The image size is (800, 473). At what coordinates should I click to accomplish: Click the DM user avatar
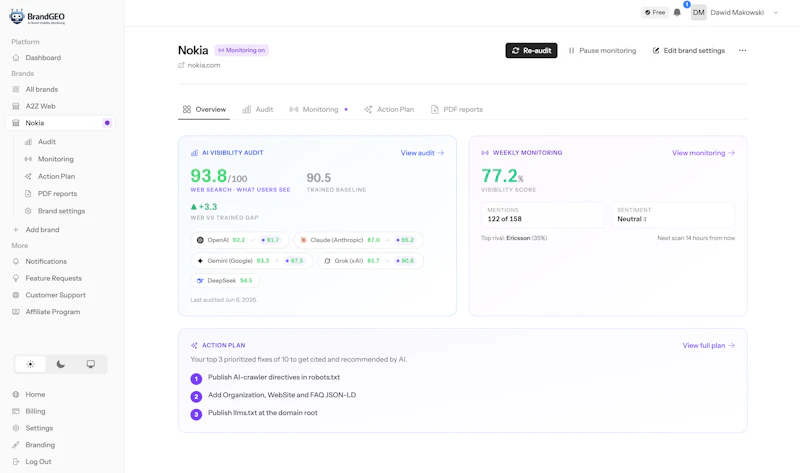pos(698,12)
